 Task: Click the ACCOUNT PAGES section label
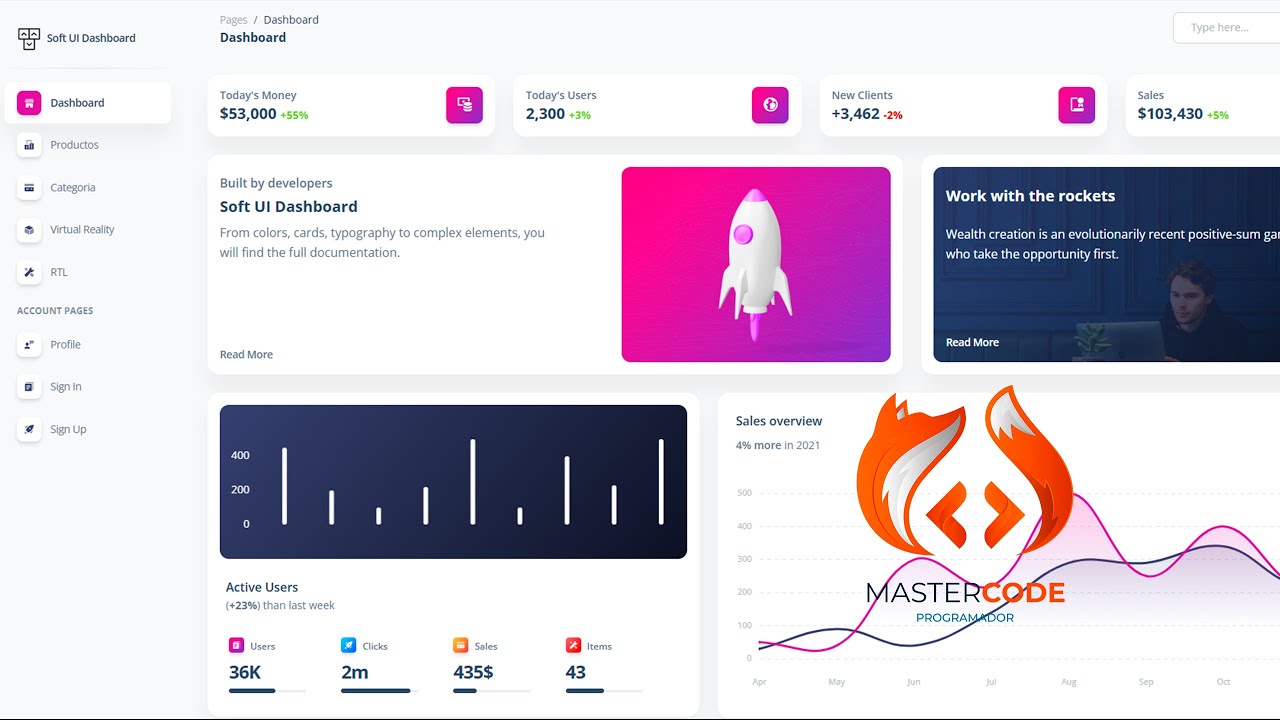(55, 311)
